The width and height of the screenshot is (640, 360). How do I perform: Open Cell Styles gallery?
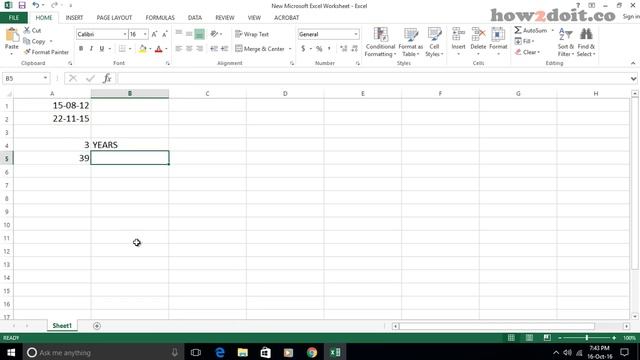pyautogui.click(x=434, y=42)
